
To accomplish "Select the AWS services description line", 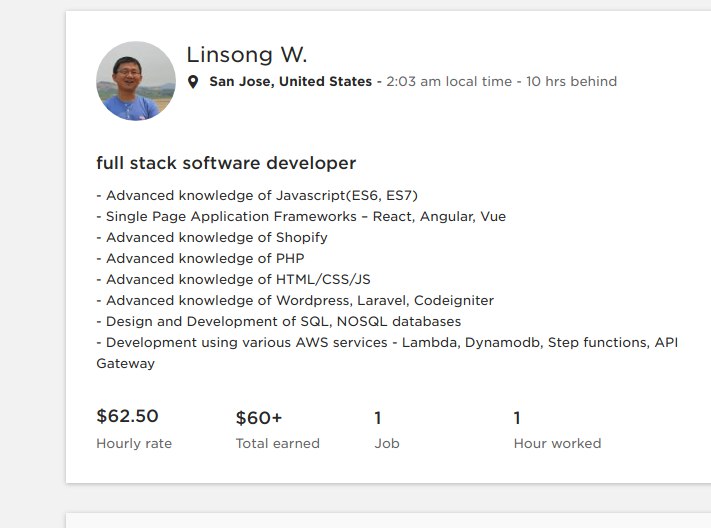I will click(386, 342).
